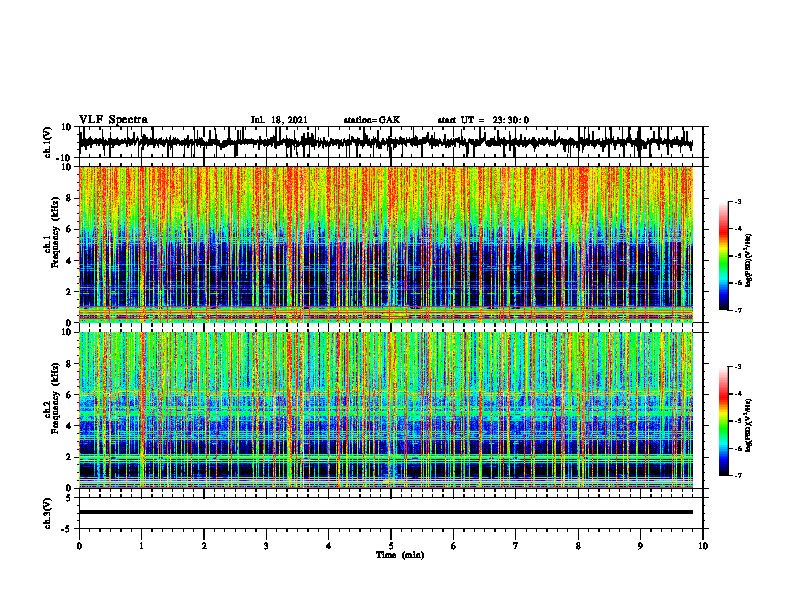Click the date text "Jul 18, 2021"
Image resolution: width=792 pixels, height=612 pixels.
point(279,120)
